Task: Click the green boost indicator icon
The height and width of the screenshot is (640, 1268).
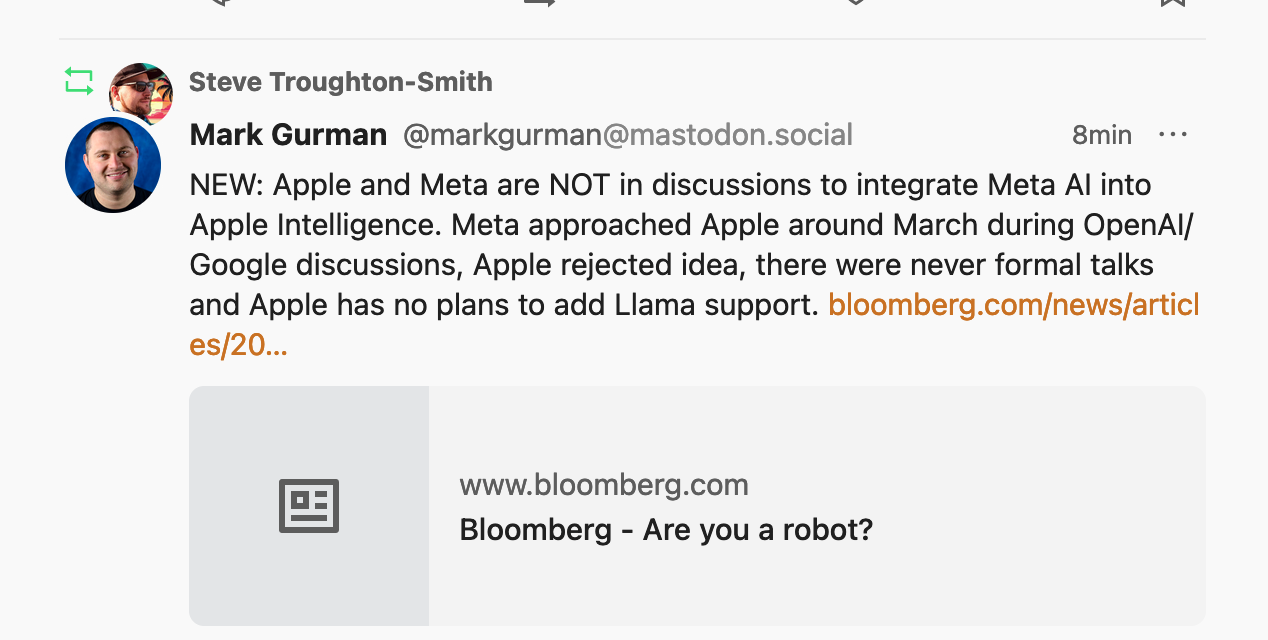Action: tap(79, 81)
